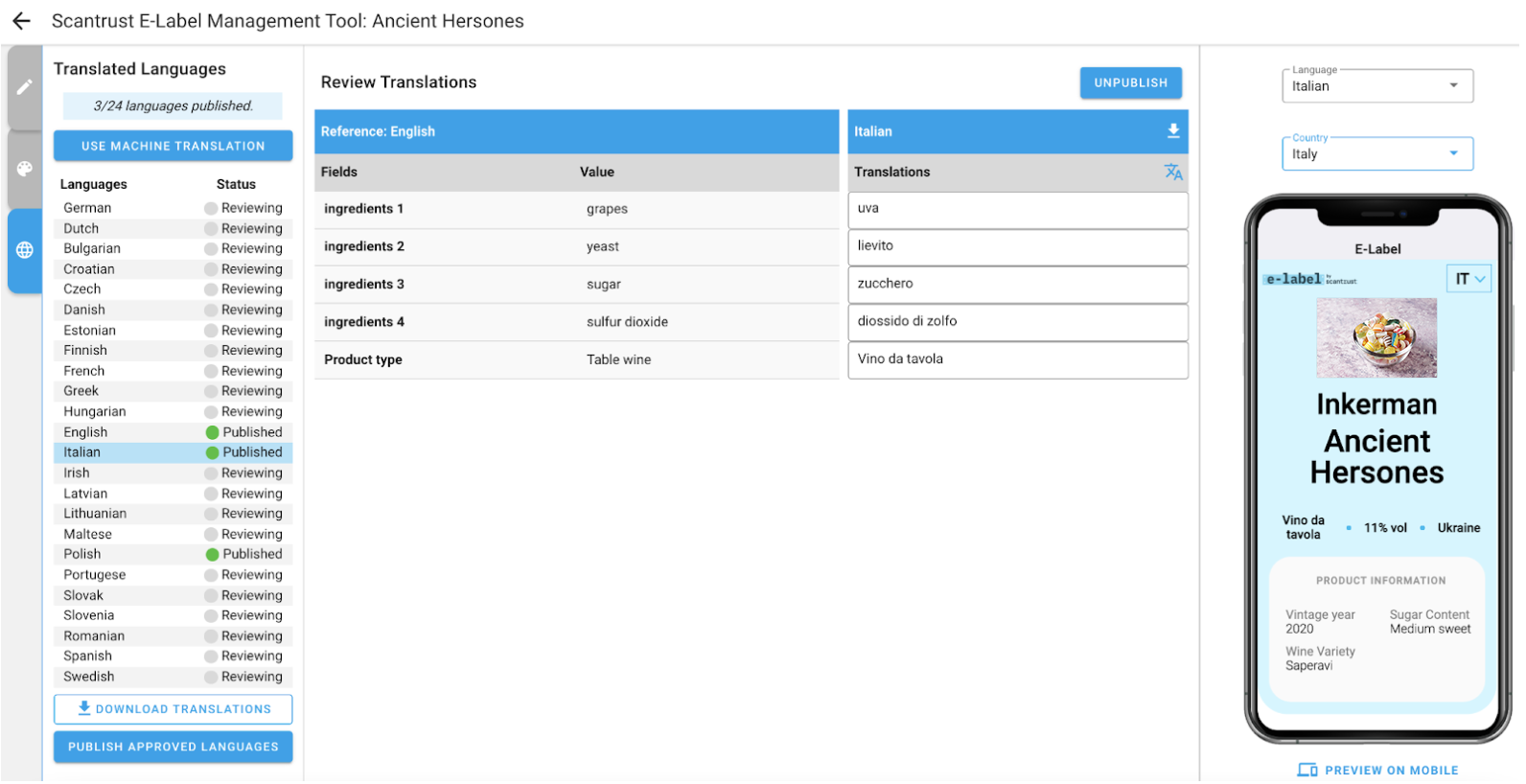Select Portugese in the languages list
The height and width of the screenshot is (784, 1526).
click(x=173, y=576)
